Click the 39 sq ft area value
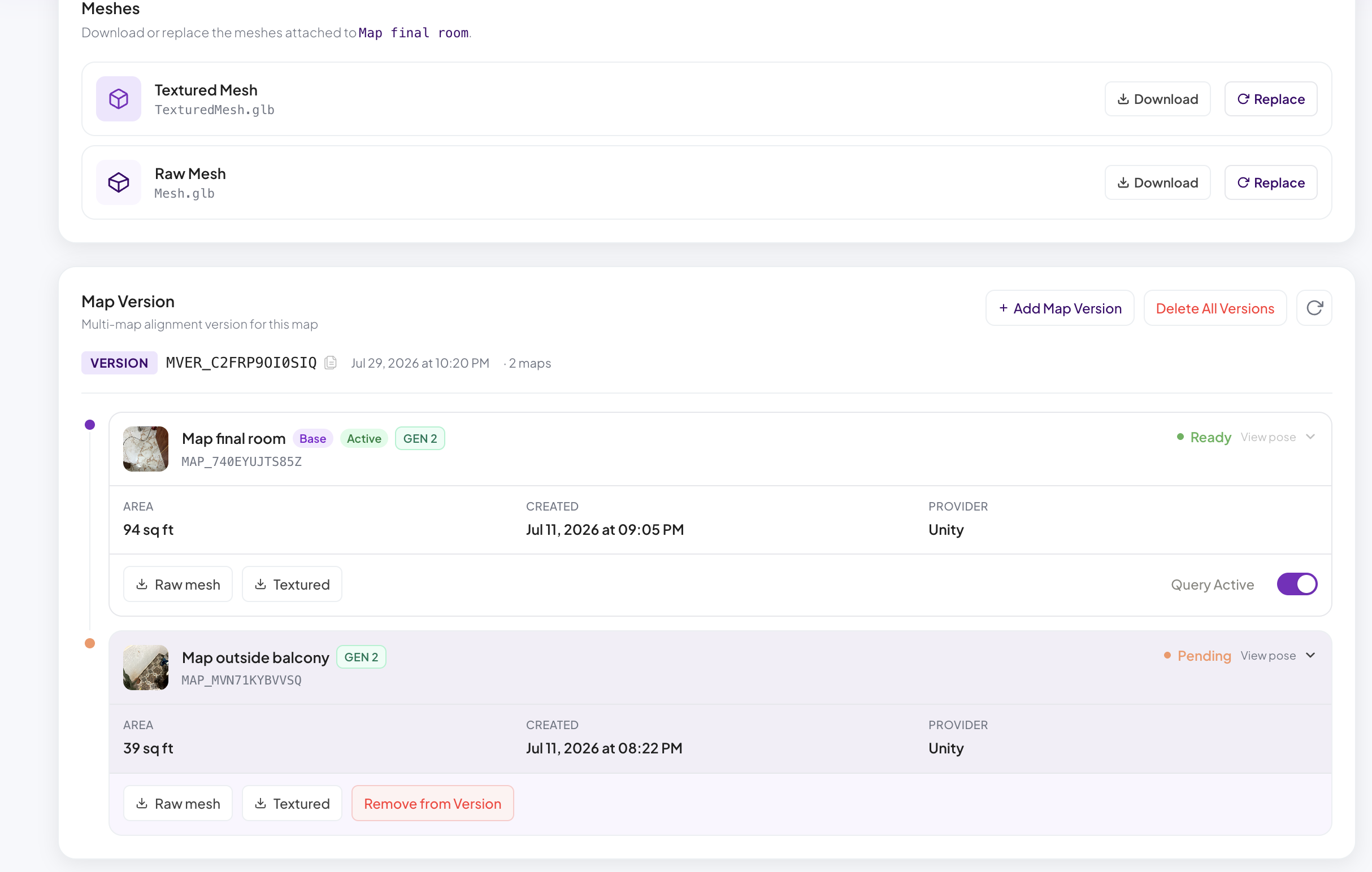 148,748
